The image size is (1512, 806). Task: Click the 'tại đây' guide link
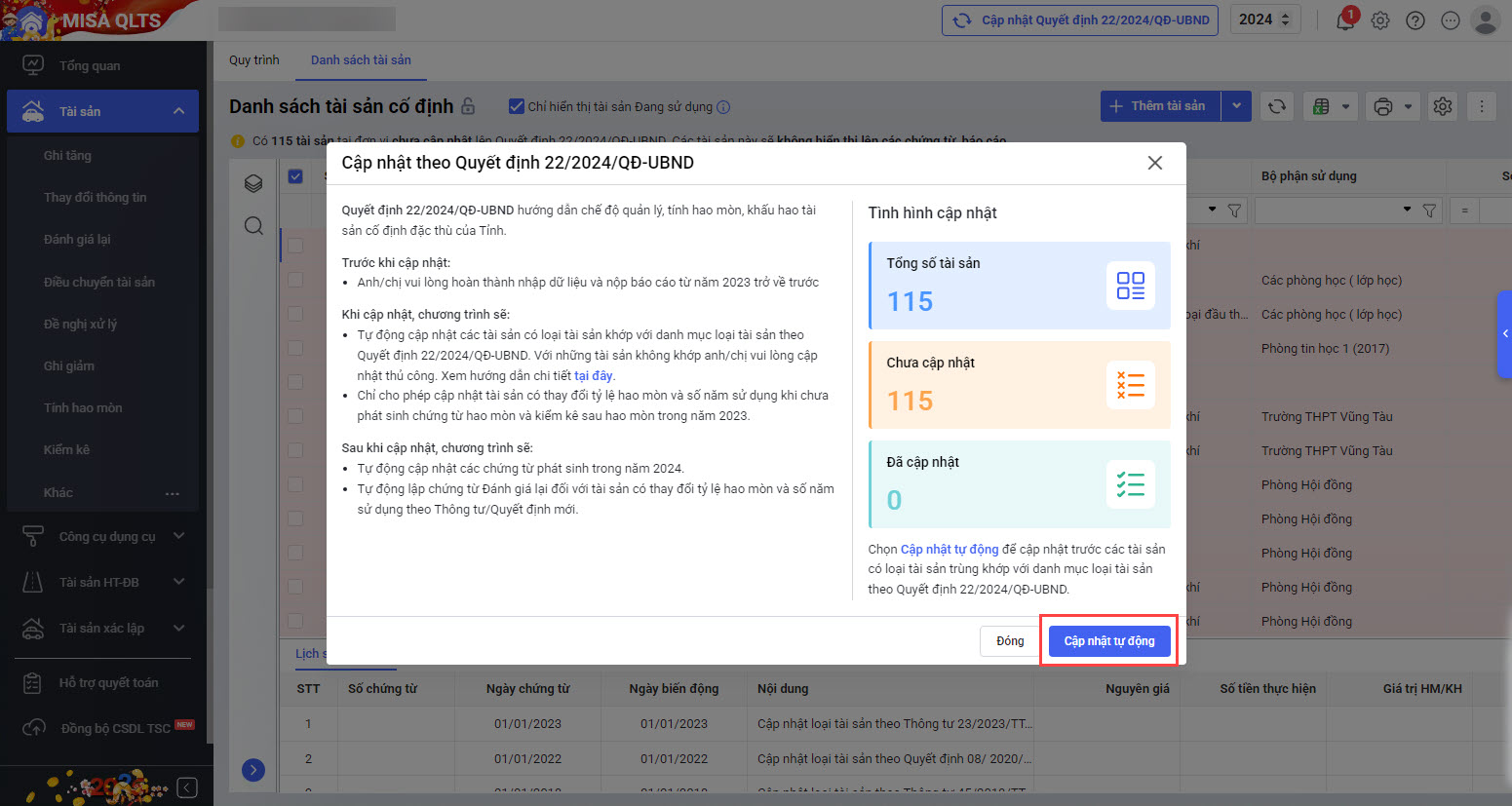[x=593, y=375]
